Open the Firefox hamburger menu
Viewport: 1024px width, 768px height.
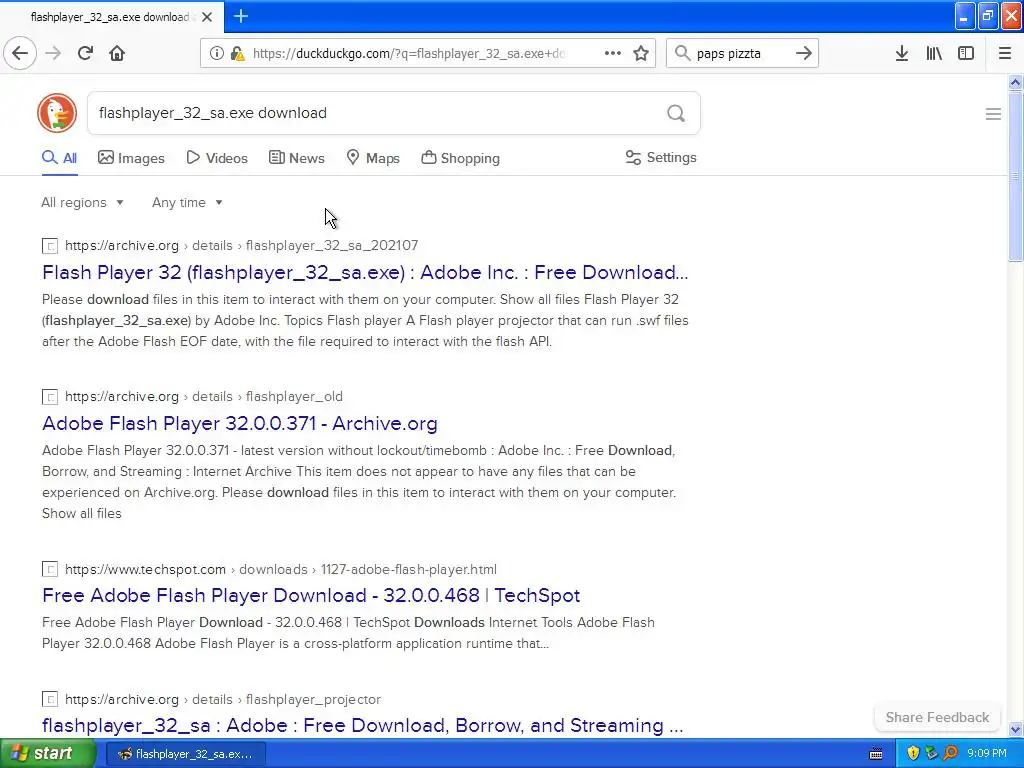pyautogui.click(x=1005, y=53)
